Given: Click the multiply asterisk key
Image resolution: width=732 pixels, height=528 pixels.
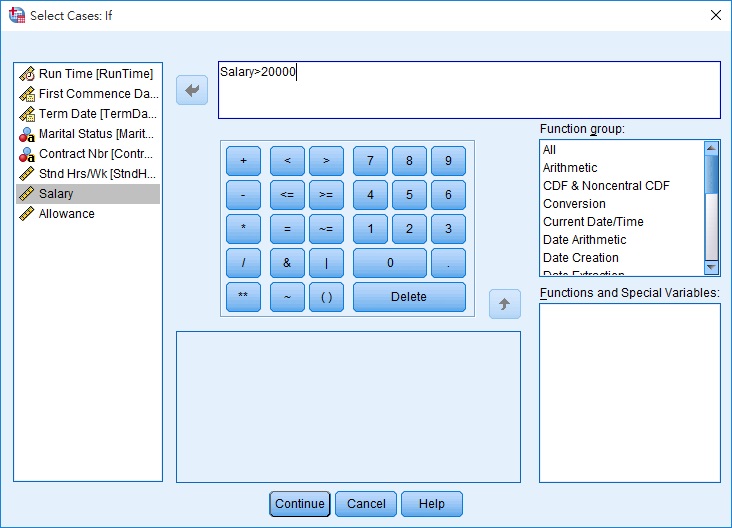Looking at the screenshot, I should pyautogui.click(x=243, y=229).
